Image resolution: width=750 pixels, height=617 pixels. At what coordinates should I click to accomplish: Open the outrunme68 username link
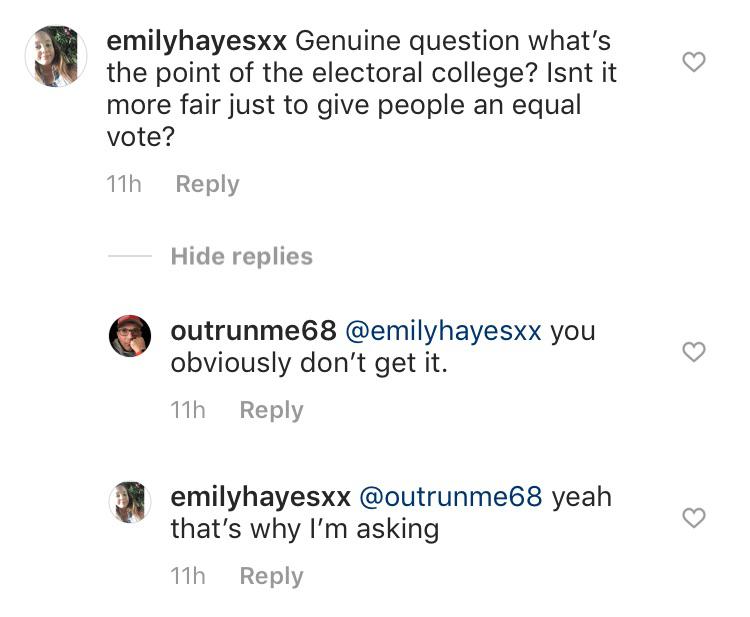pos(253,331)
